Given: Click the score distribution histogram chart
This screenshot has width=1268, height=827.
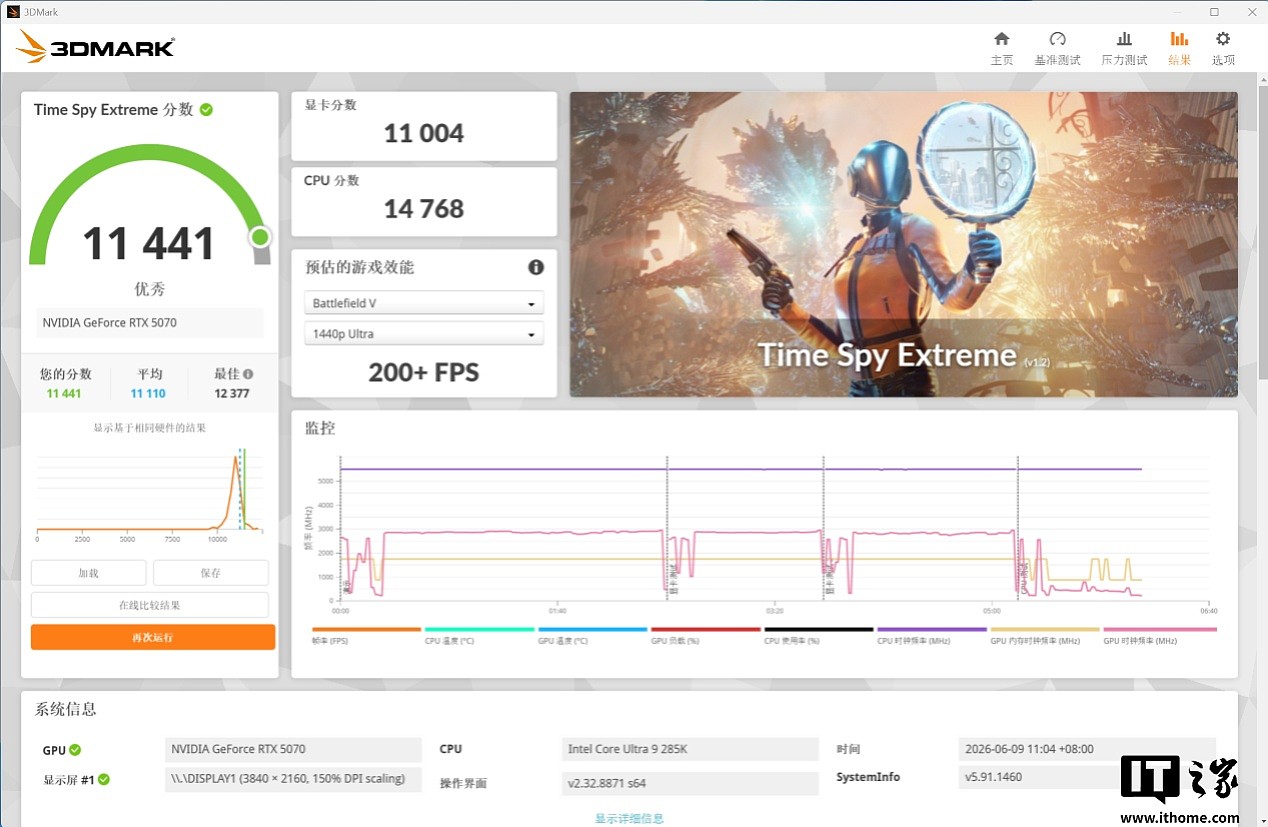Looking at the screenshot, I should [x=150, y=495].
